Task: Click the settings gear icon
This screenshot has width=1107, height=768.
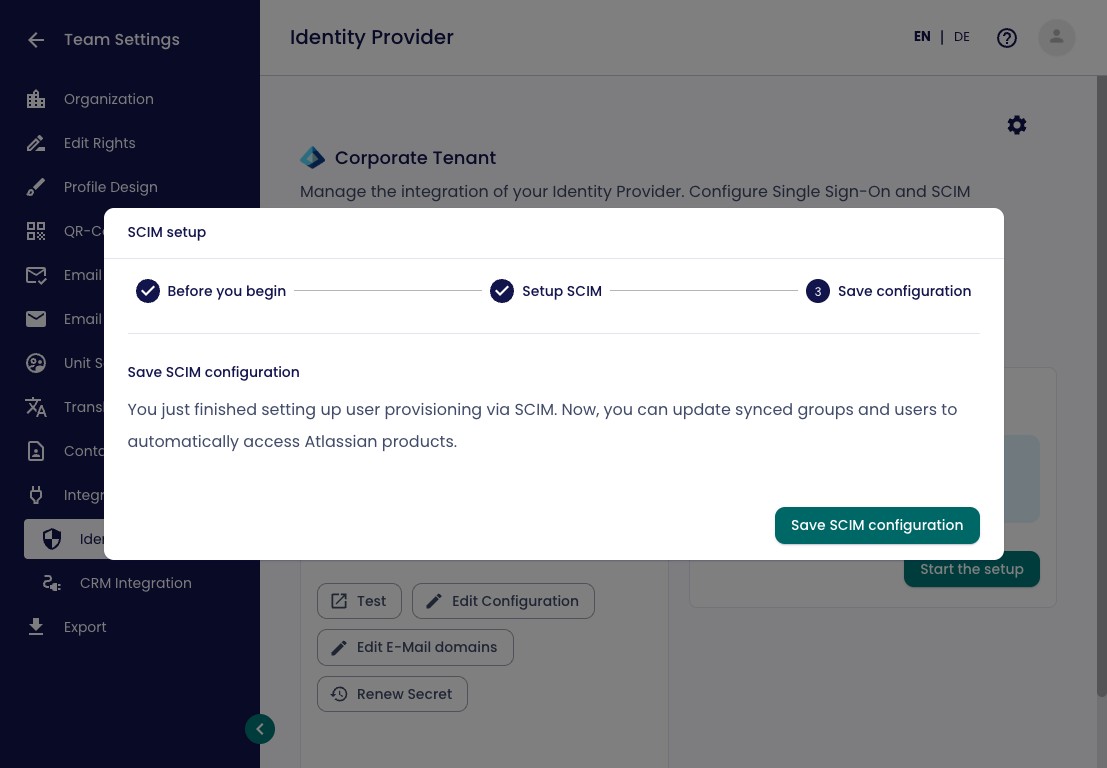Action: pos(1017,126)
